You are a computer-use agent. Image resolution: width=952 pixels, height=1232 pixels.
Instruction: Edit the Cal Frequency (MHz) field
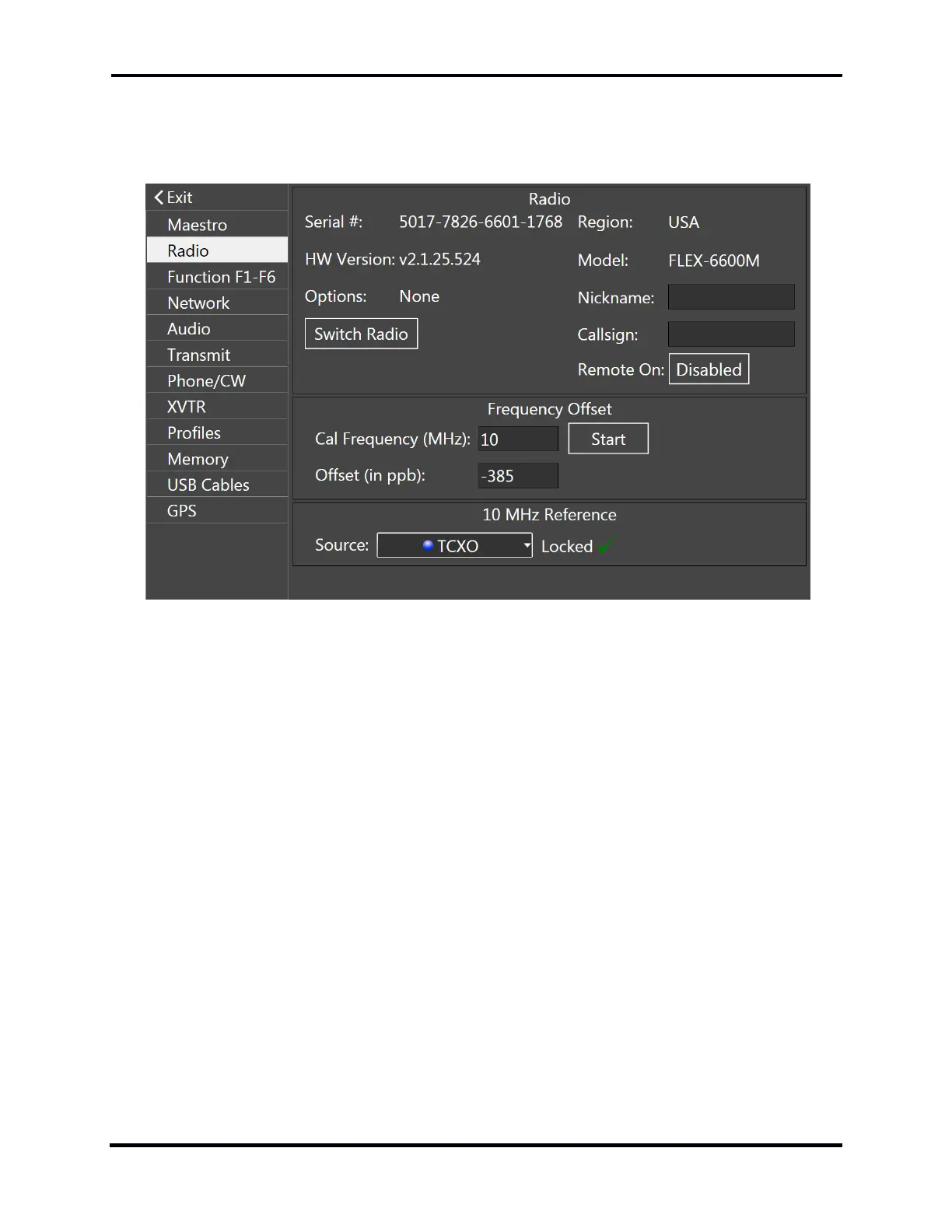(518, 439)
